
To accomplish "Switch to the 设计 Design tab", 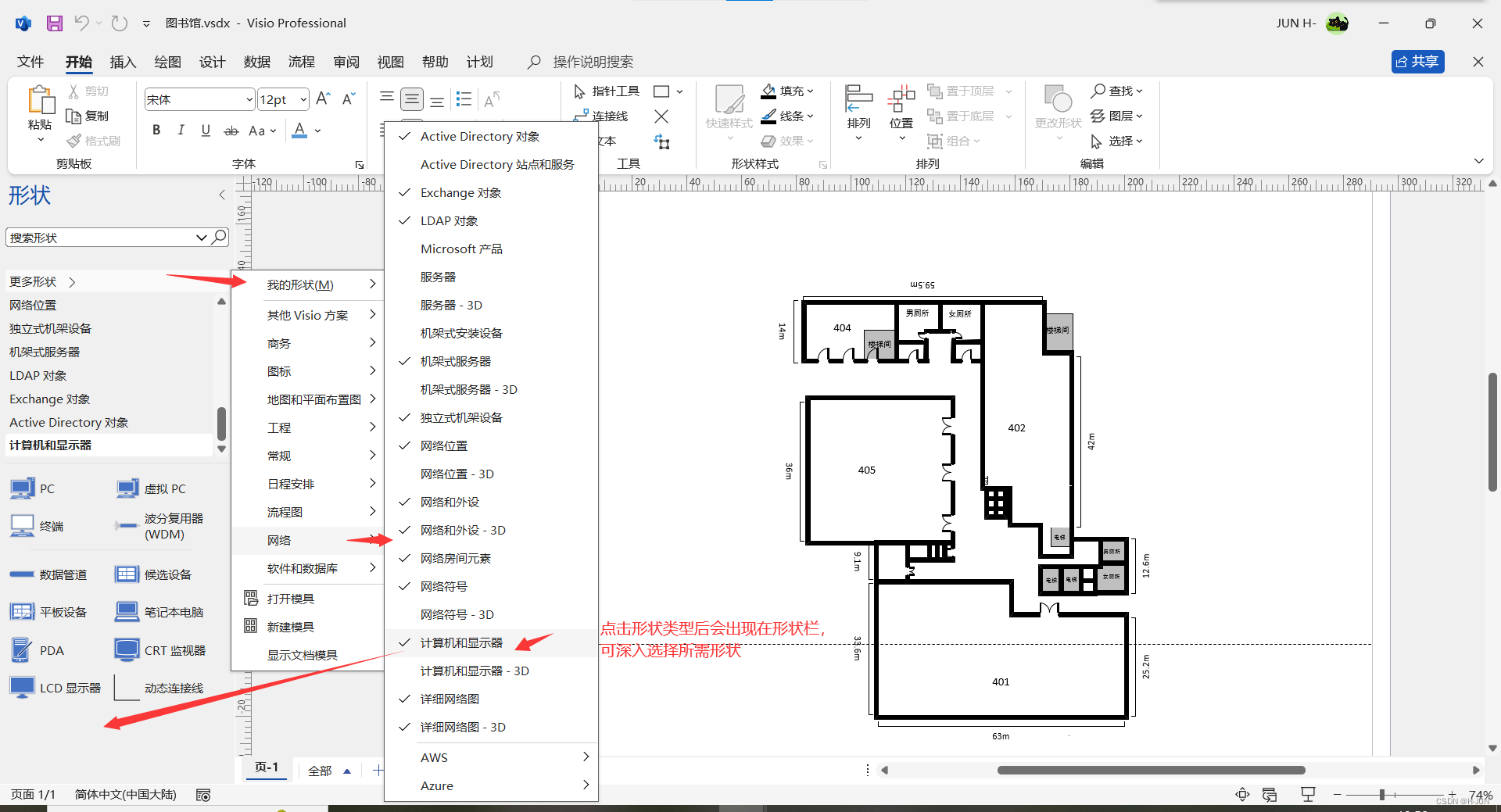I will tap(212, 62).
